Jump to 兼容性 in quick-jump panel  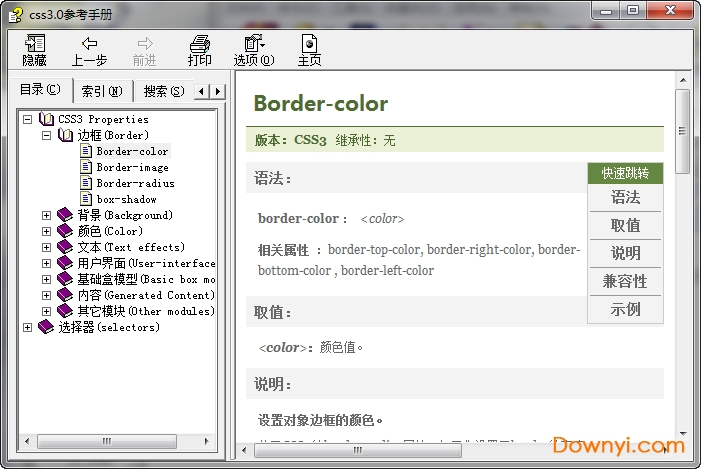pyautogui.click(x=625, y=281)
